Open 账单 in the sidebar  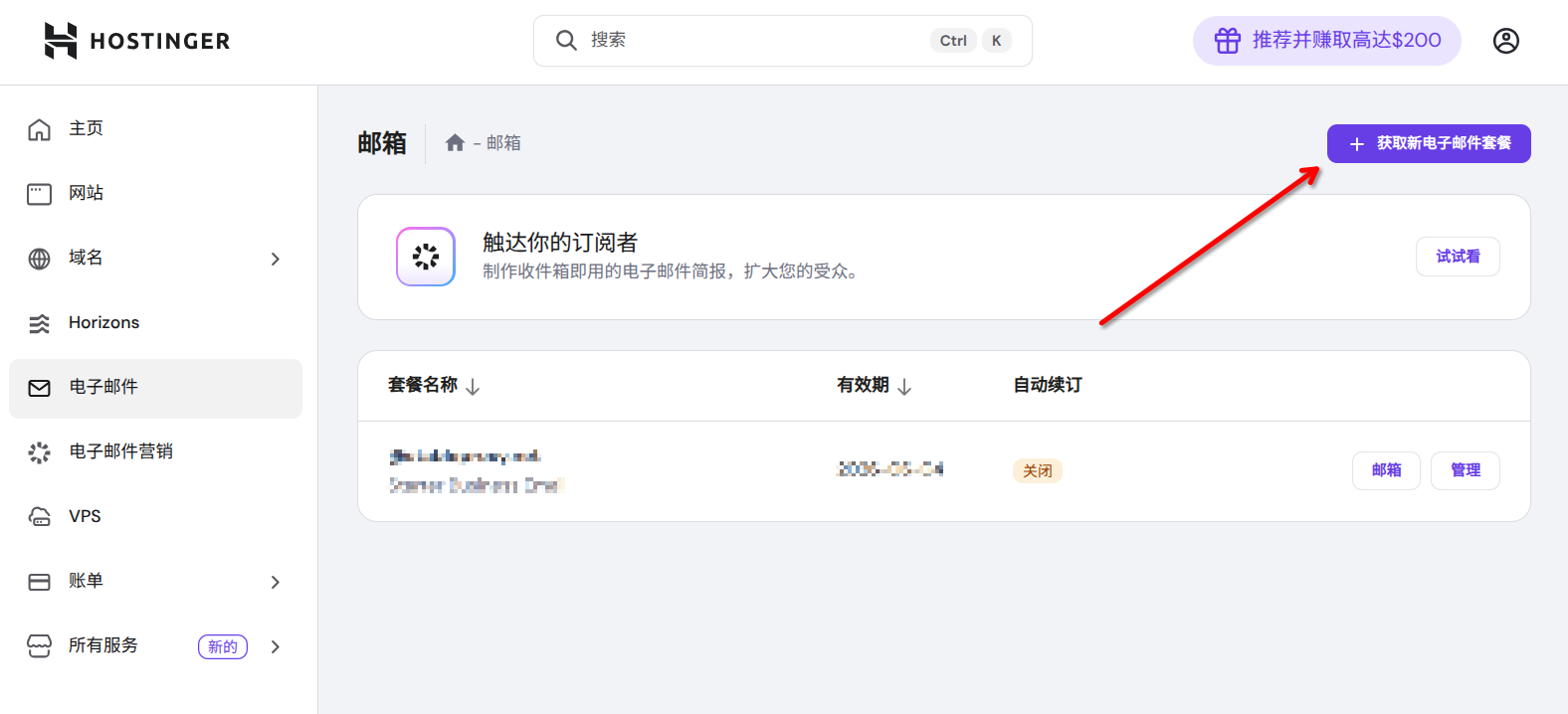155,582
